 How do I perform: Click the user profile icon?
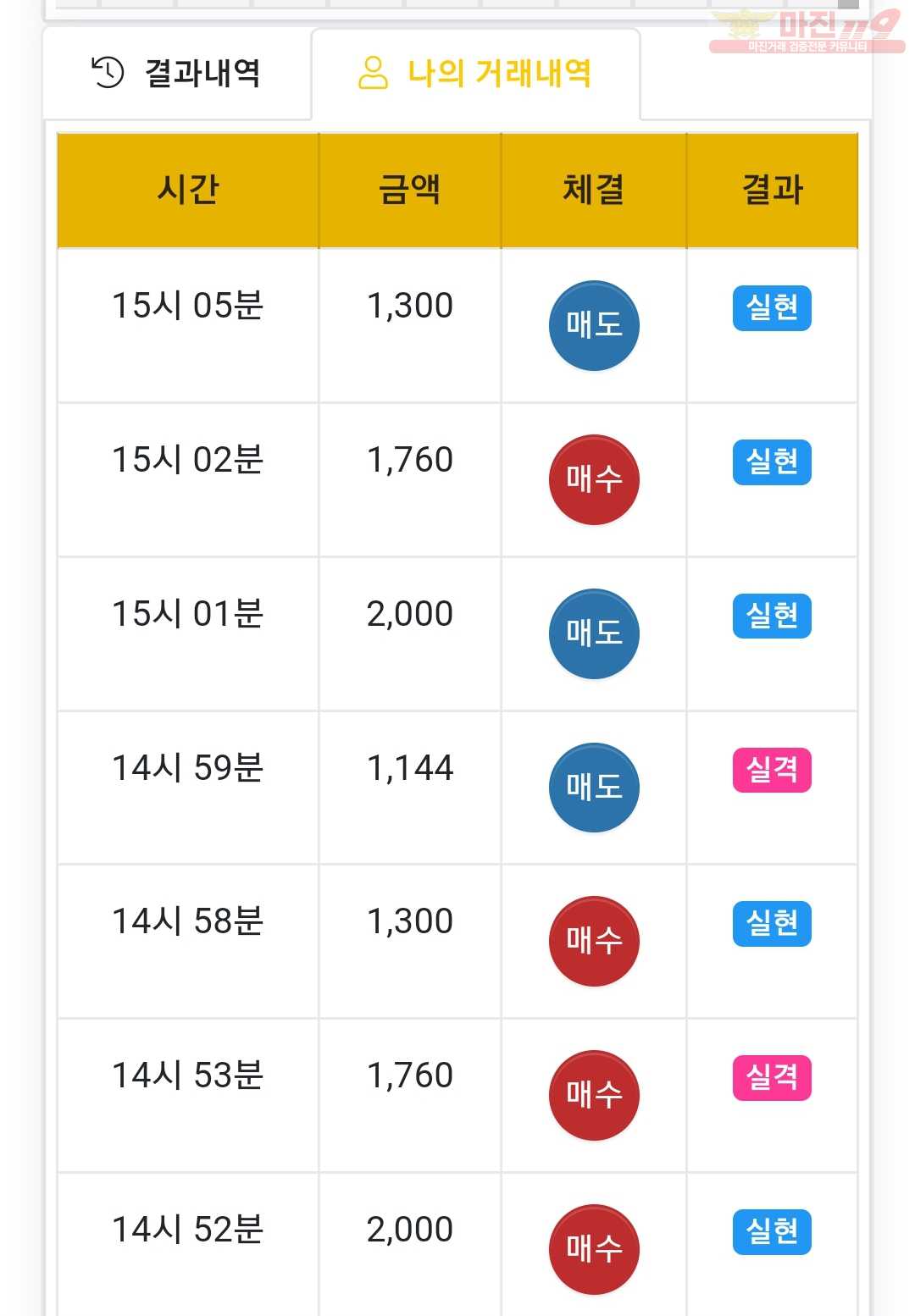pos(373,73)
